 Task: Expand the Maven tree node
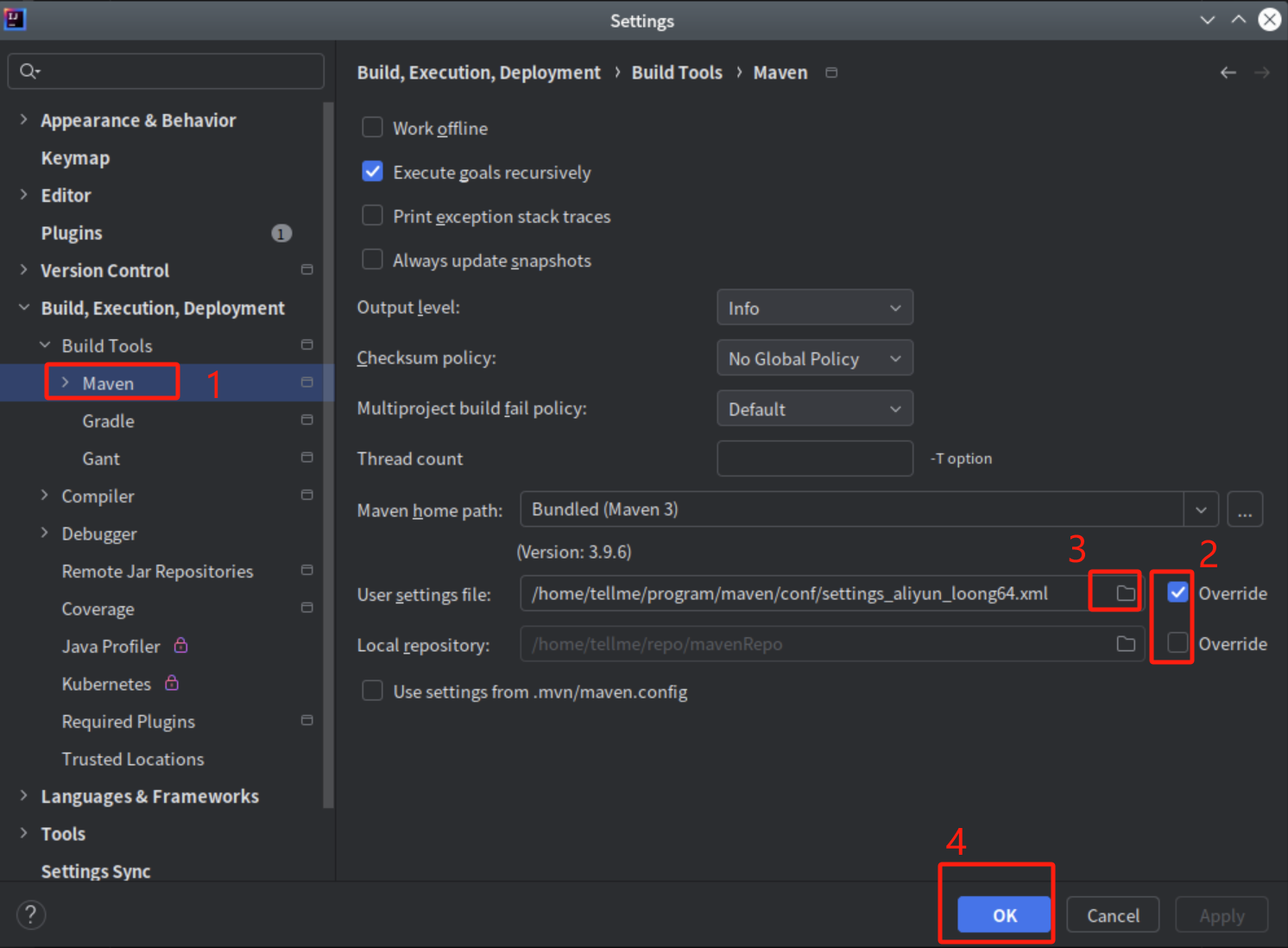click(x=65, y=382)
